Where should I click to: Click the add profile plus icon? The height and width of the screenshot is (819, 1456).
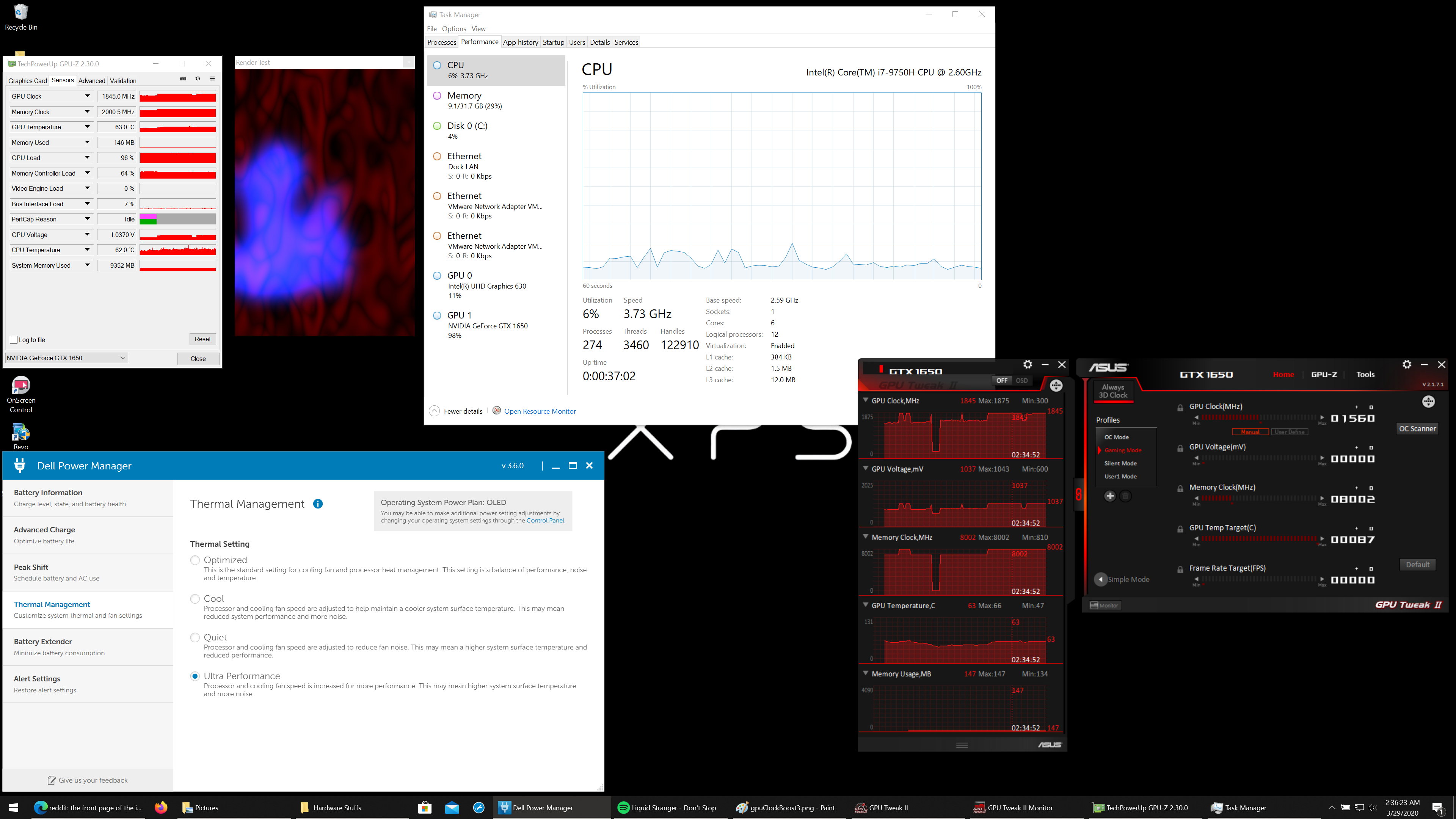(x=1111, y=496)
